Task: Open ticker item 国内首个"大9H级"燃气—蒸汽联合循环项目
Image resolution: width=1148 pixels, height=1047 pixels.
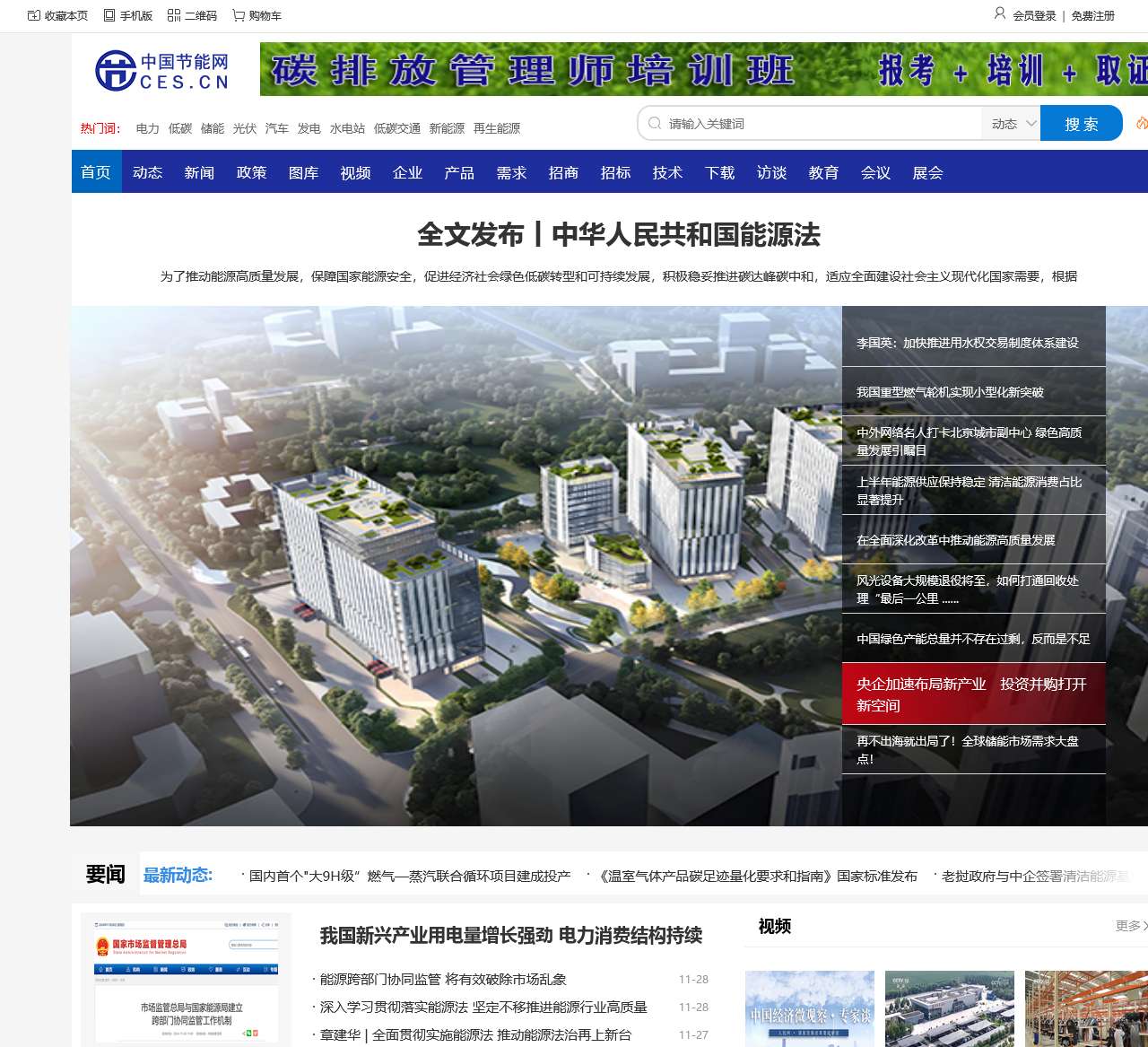Action: point(410,876)
